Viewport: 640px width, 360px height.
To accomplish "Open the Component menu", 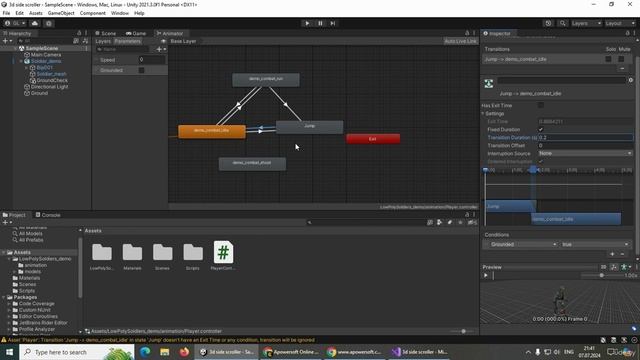I will coord(93,13).
